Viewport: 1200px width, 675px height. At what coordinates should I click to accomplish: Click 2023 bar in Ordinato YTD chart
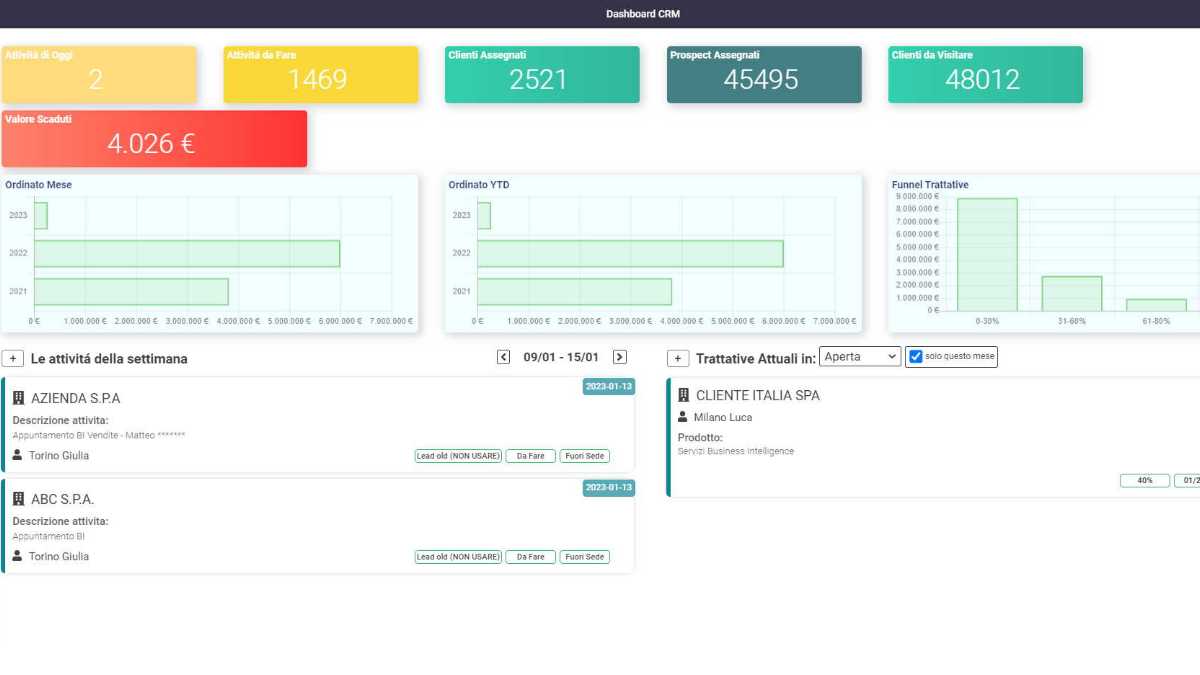click(x=484, y=215)
